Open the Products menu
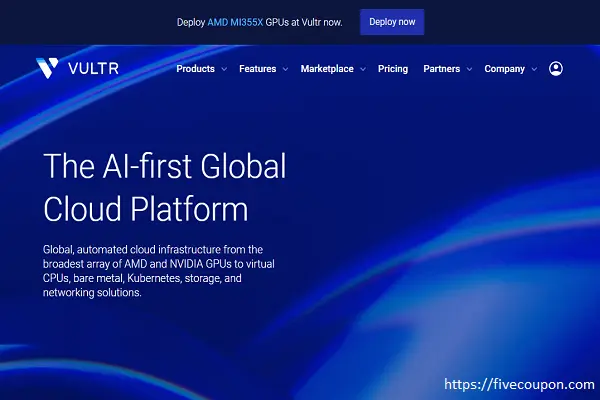 196,69
